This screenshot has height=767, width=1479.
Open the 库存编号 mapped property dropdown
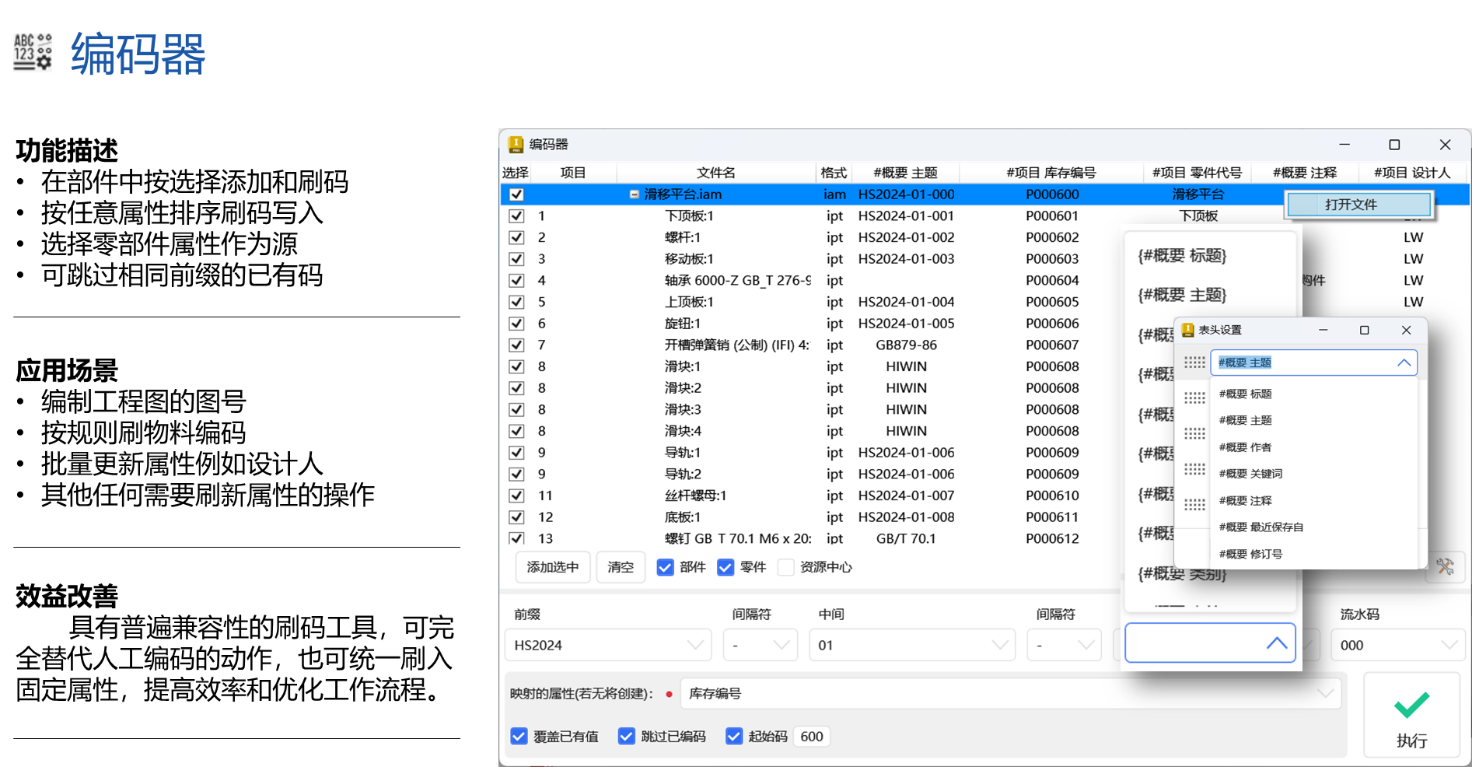1008,693
